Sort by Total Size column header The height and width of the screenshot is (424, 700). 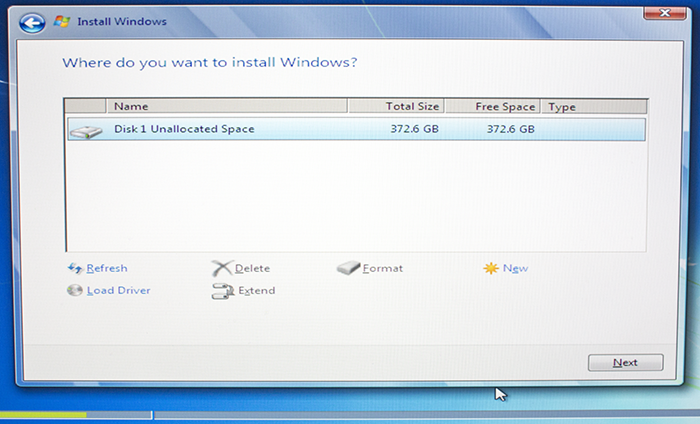(396, 106)
